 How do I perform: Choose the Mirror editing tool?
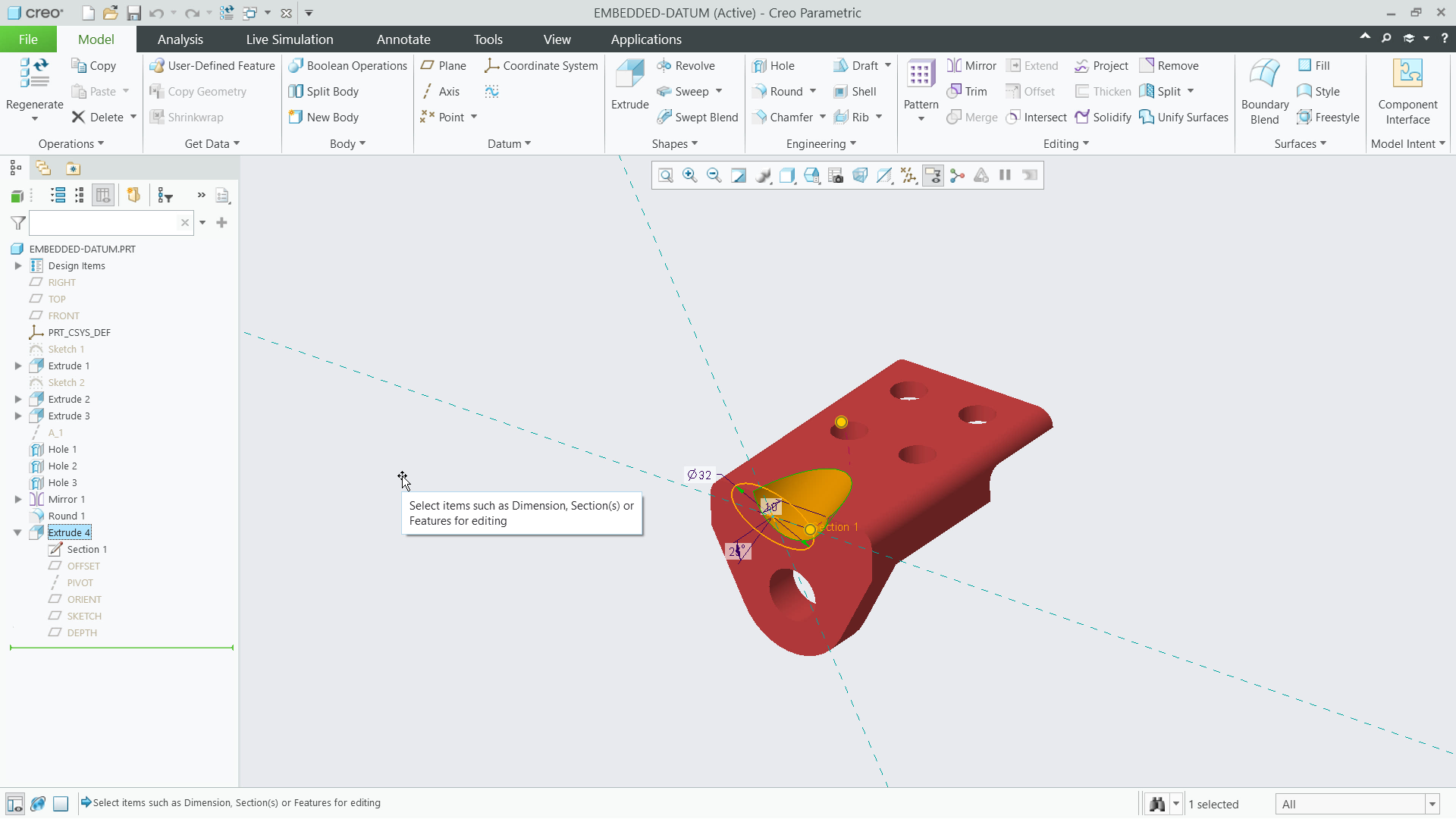(971, 66)
